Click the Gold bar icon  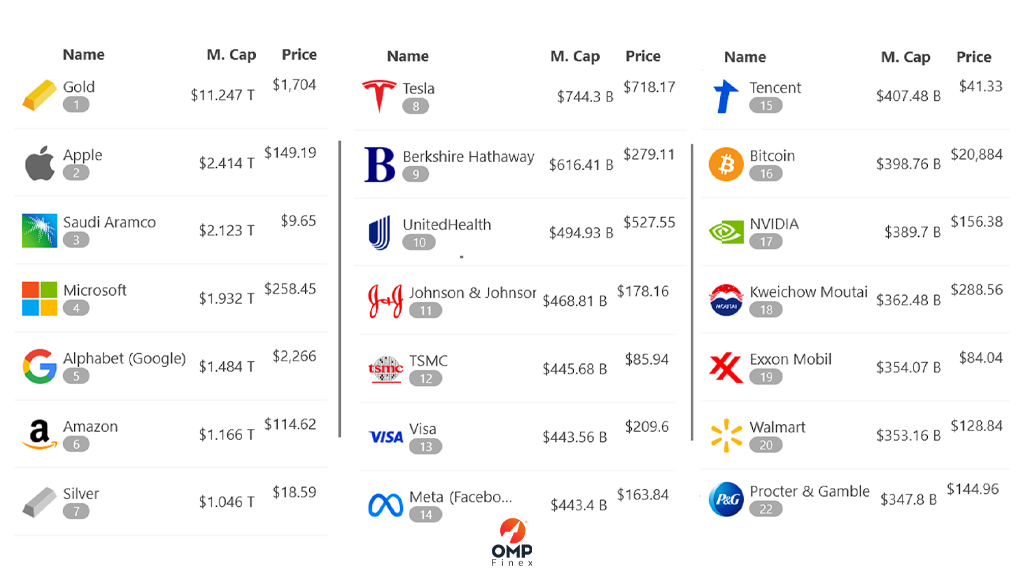point(39,95)
